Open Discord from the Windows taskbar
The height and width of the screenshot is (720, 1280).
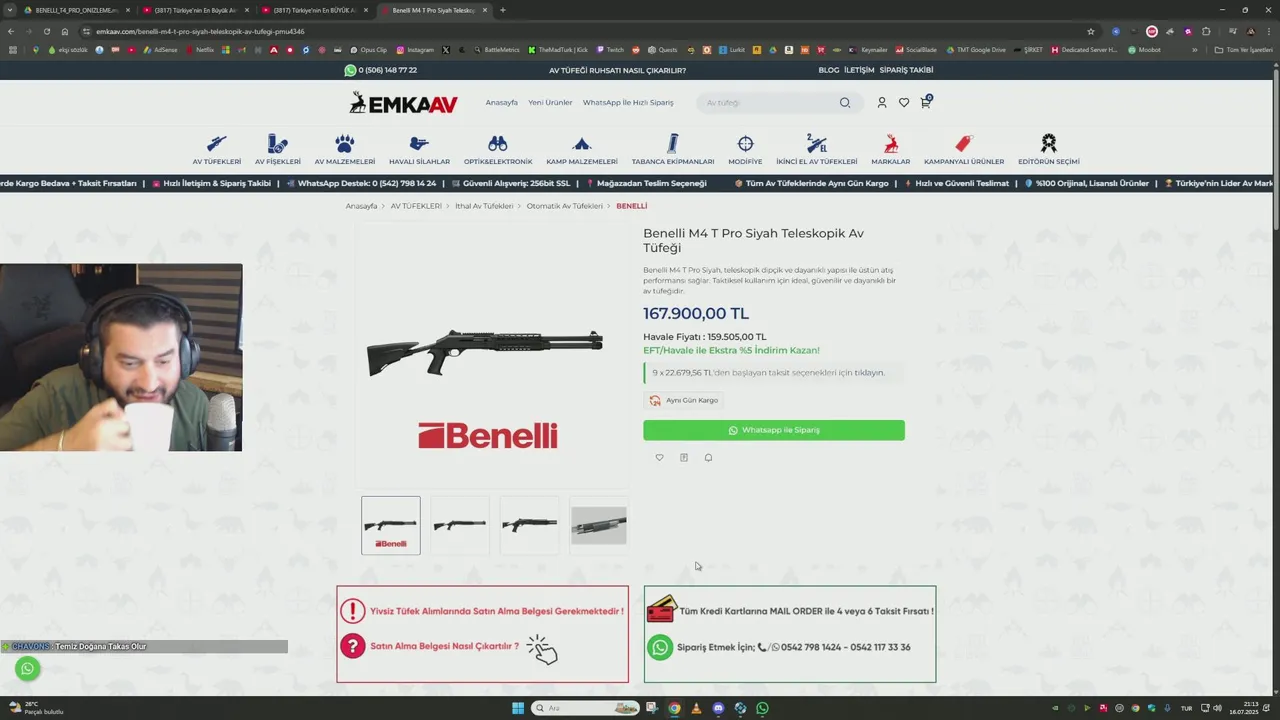pyautogui.click(x=718, y=708)
